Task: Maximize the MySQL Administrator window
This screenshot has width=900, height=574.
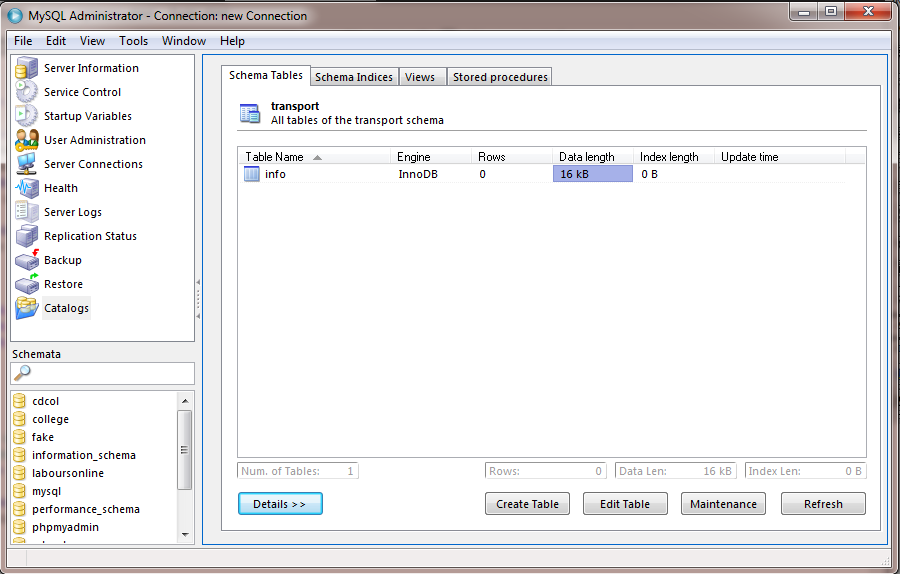Action: point(831,11)
